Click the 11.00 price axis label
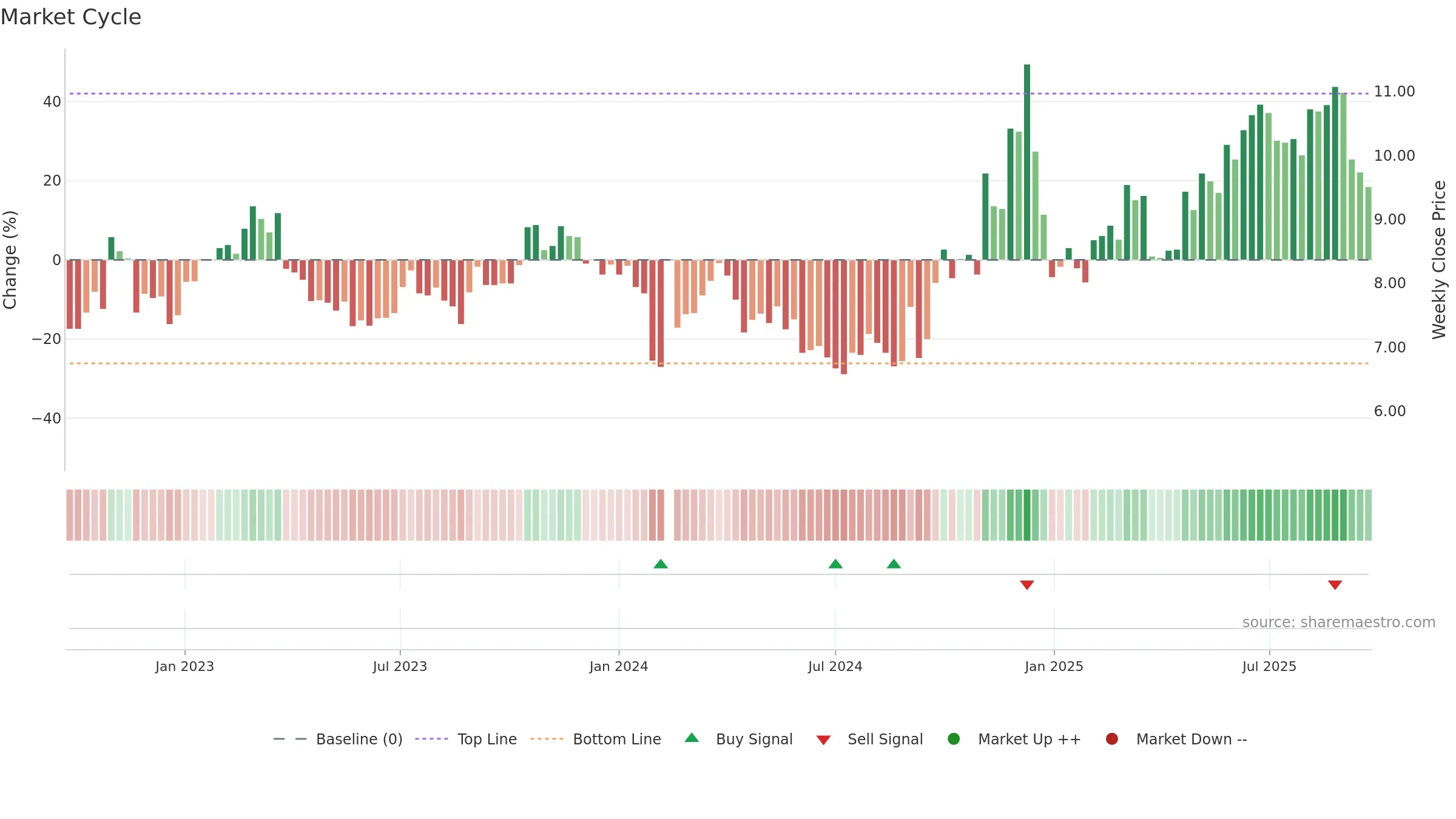 (1394, 92)
